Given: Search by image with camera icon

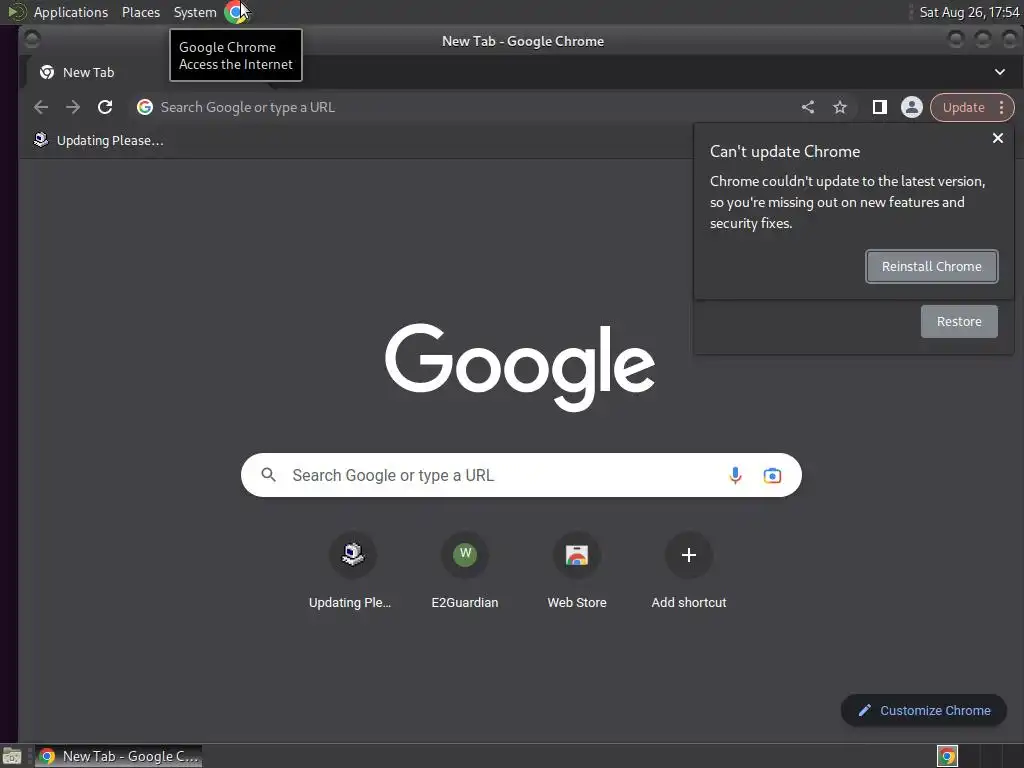Looking at the screenshot, I should coord(772,475).
